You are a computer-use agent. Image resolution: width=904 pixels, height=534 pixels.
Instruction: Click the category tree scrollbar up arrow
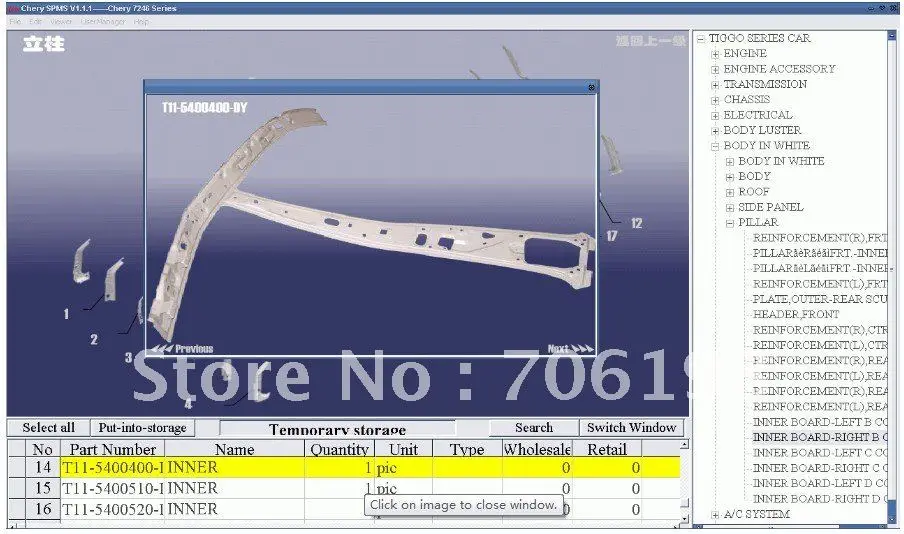[x=893, y=36]
